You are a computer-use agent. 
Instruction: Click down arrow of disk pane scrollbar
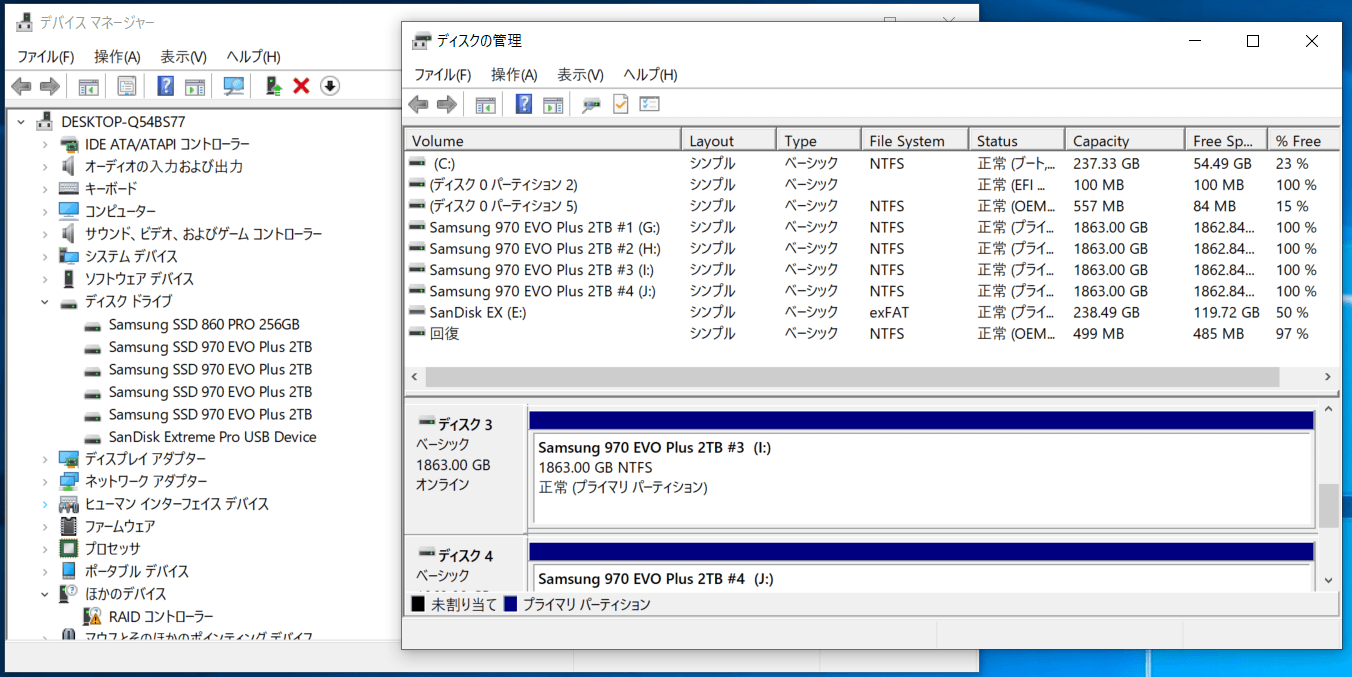tap(1328, 579)
